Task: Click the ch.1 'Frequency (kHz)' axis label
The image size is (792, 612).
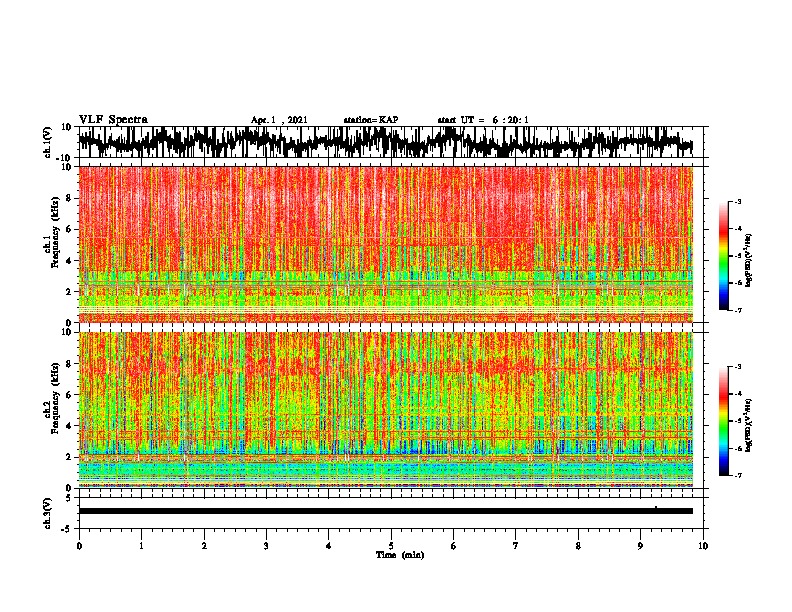Action: [x=56, y=233]
